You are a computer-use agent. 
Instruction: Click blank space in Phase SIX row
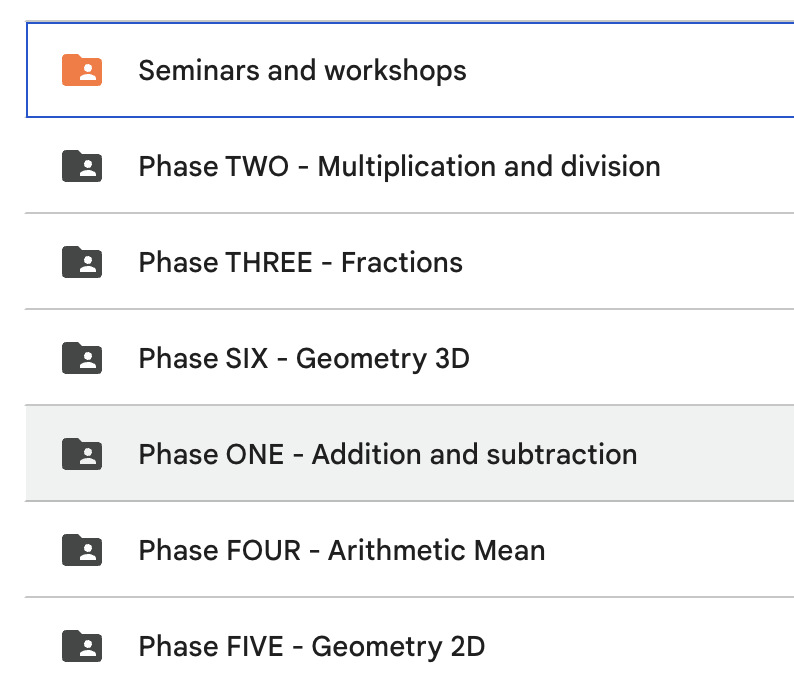point(633,357)
